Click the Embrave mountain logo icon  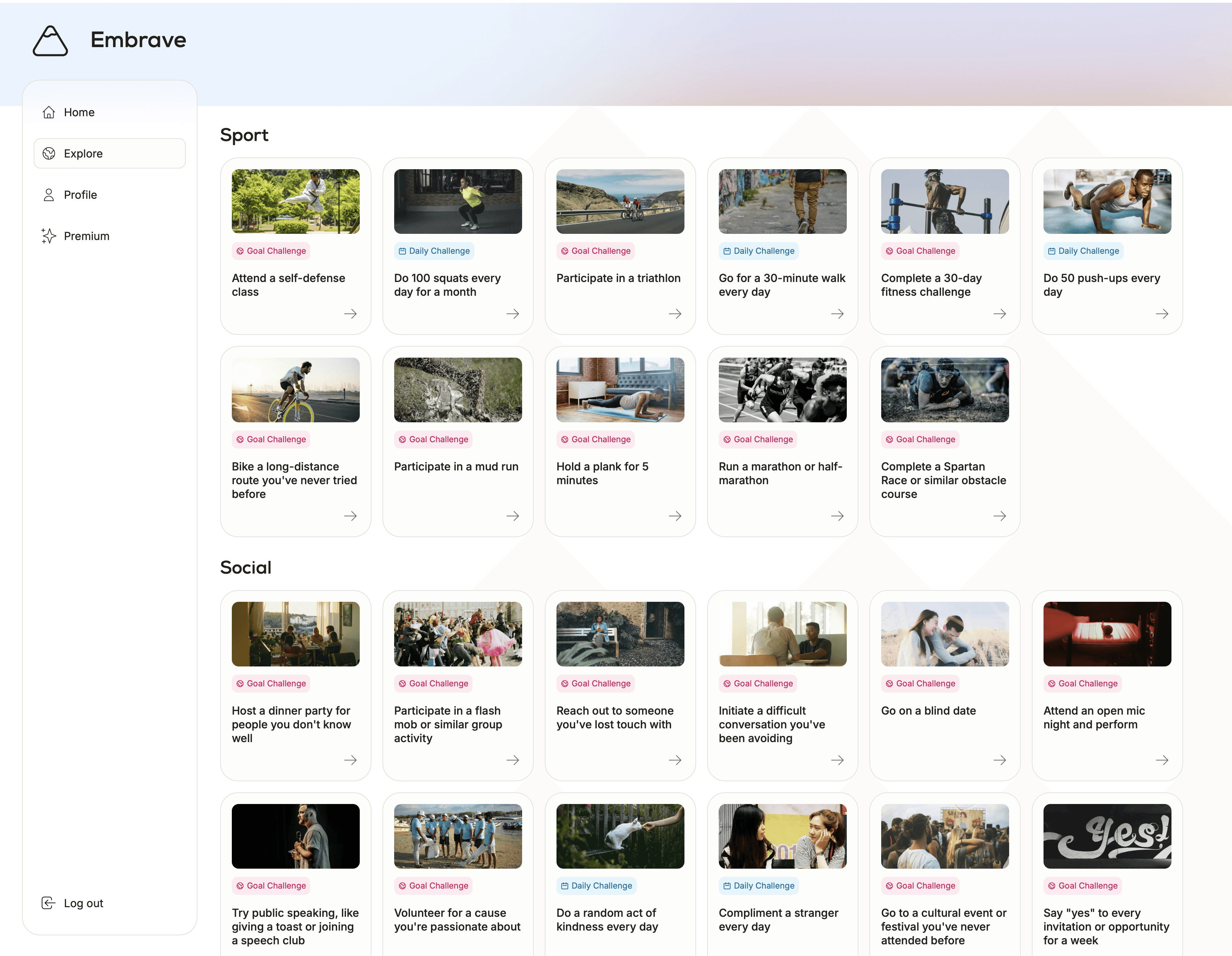50,41
